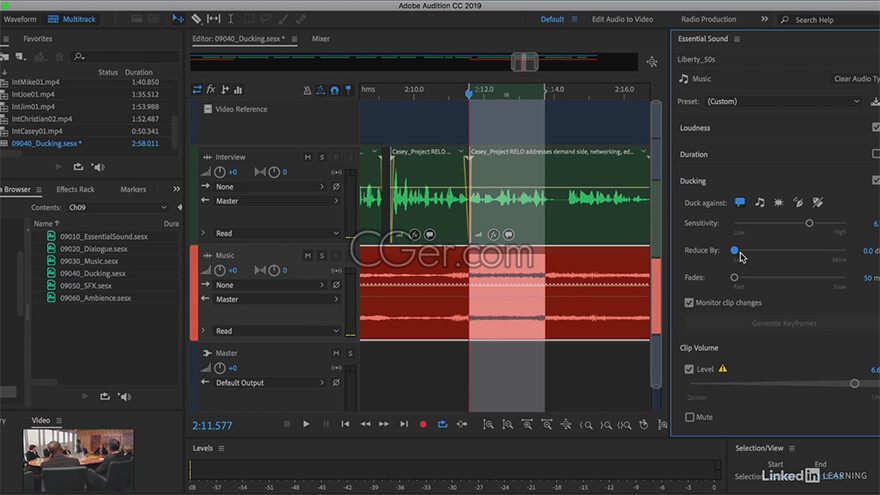Click the Reduce By slider handle

click(x=734, y=250)
